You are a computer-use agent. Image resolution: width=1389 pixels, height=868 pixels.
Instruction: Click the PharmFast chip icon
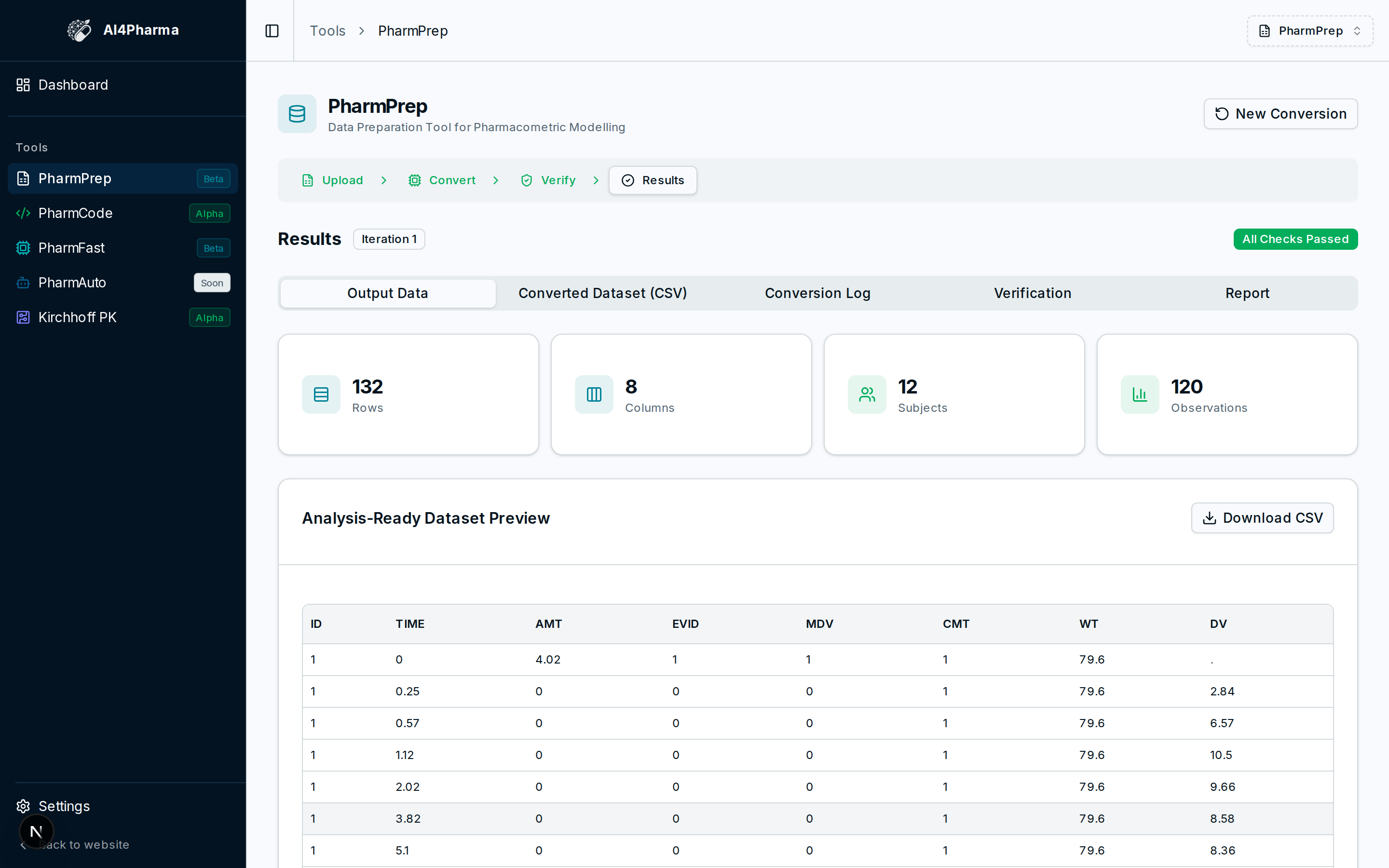[x=23, y=248]
